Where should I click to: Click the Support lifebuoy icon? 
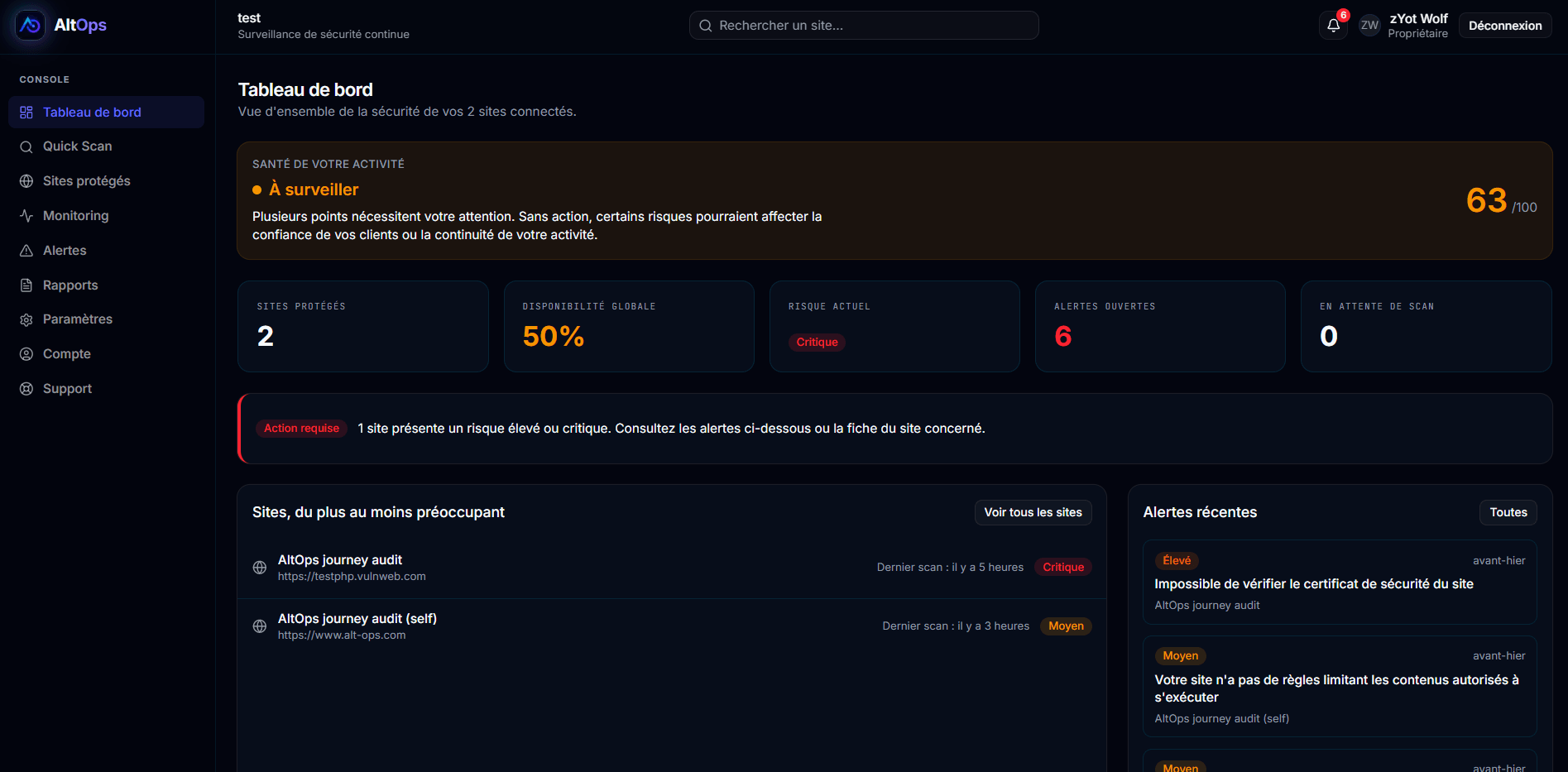click(26, 389)
